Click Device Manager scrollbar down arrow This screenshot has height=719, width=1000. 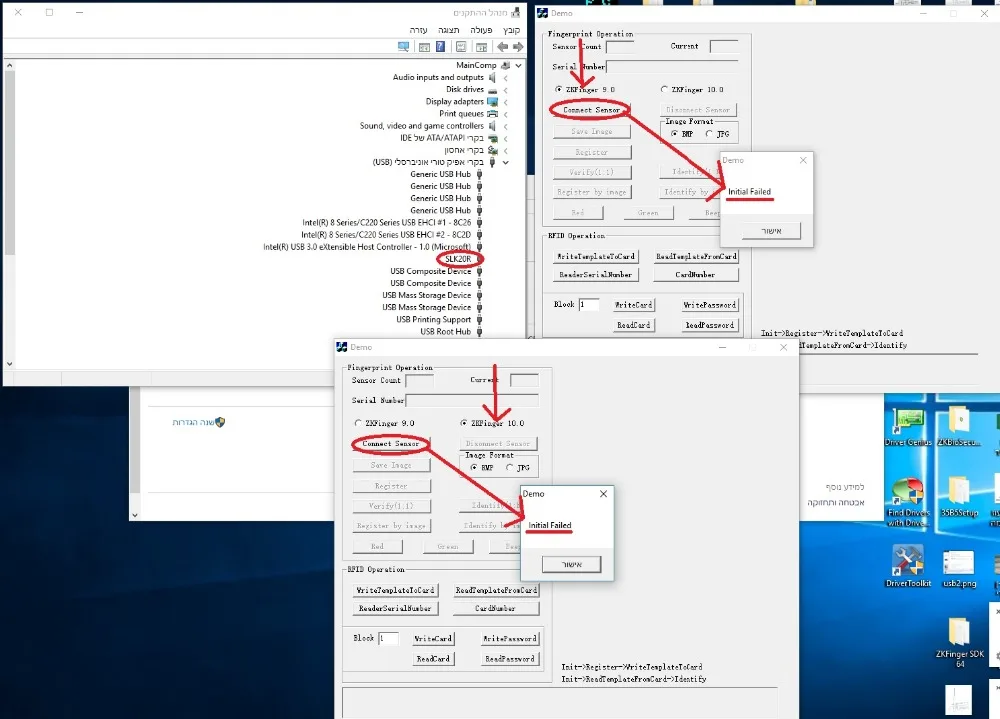coord(9,364)
